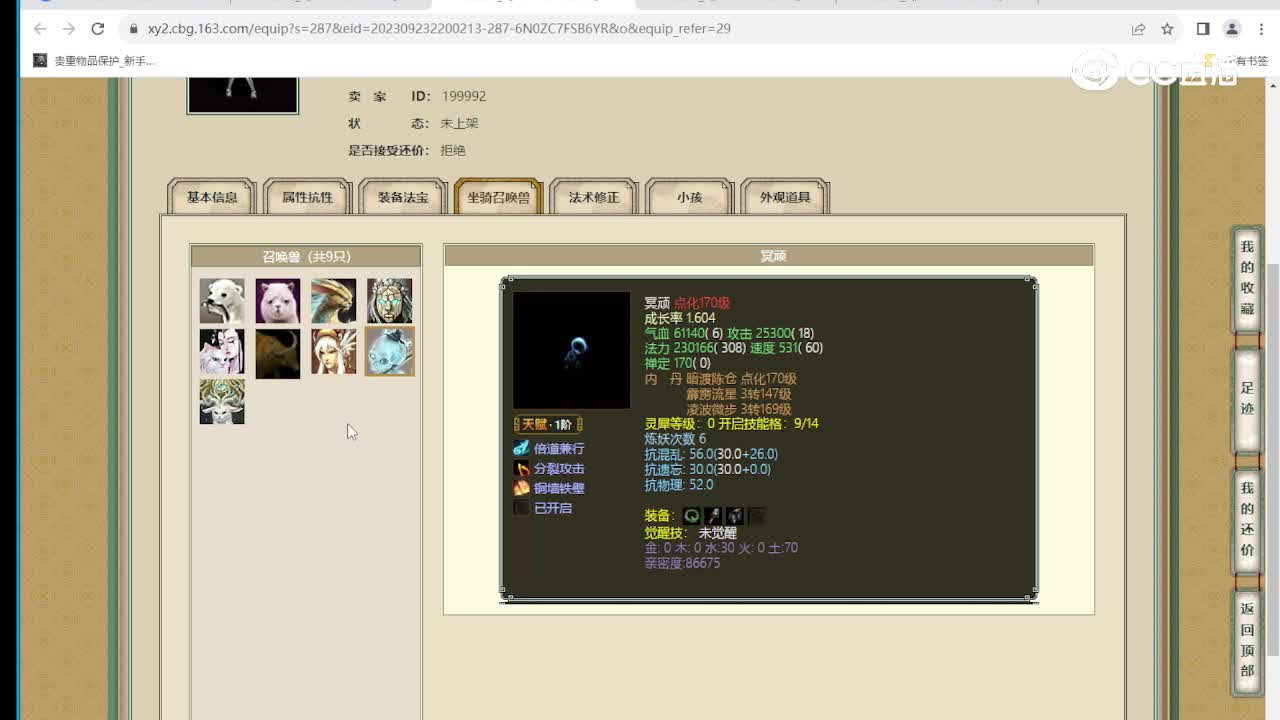
Task: Switch to the 法术修正 tab
Action: coord(594,197)
